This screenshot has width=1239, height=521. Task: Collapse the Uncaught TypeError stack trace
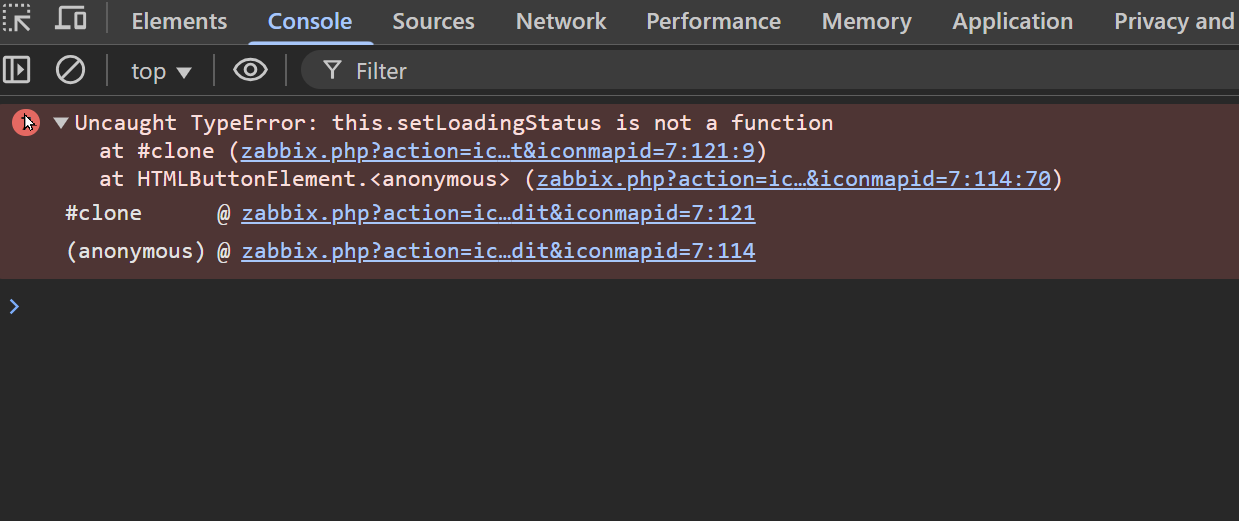(x=61, y=123)
